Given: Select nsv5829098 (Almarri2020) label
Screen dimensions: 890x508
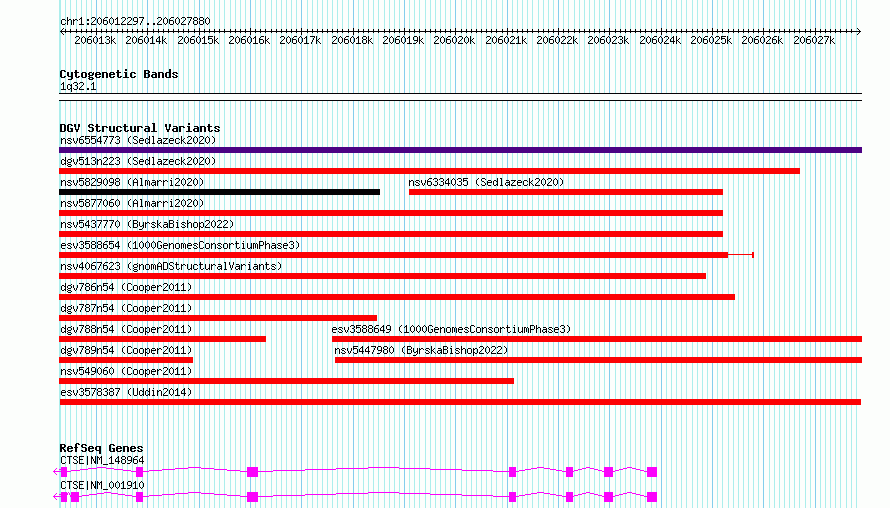Looking at the screenshot, I should point(132,182).
